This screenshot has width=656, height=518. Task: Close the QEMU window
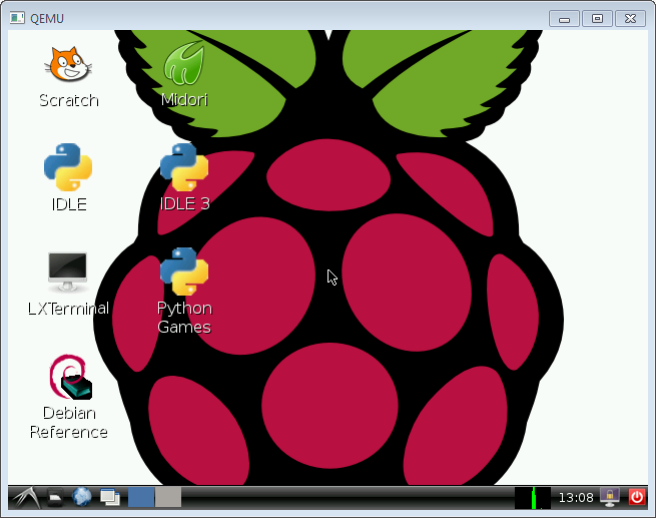tap(630, 19)
